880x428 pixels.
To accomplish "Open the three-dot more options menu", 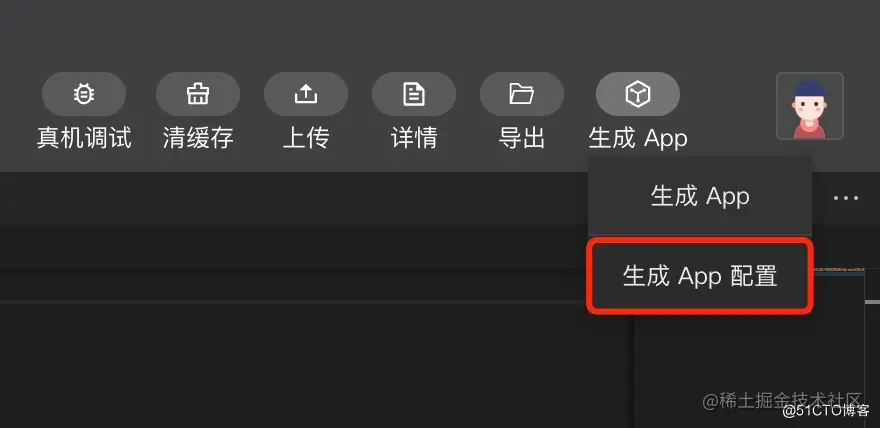I will pyautogui.click(x=846, y=198).
